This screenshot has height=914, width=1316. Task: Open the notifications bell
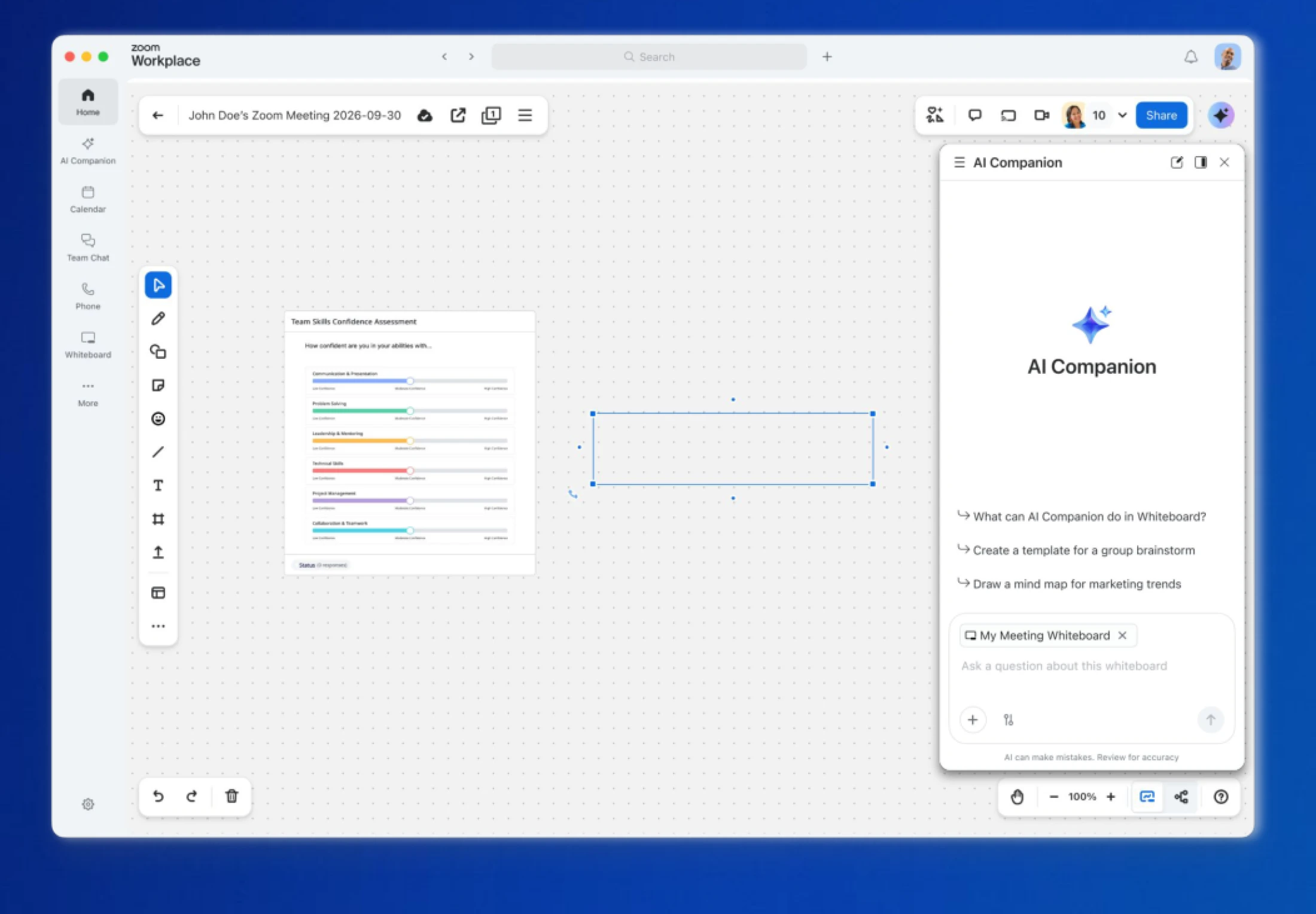[1190, 56]
